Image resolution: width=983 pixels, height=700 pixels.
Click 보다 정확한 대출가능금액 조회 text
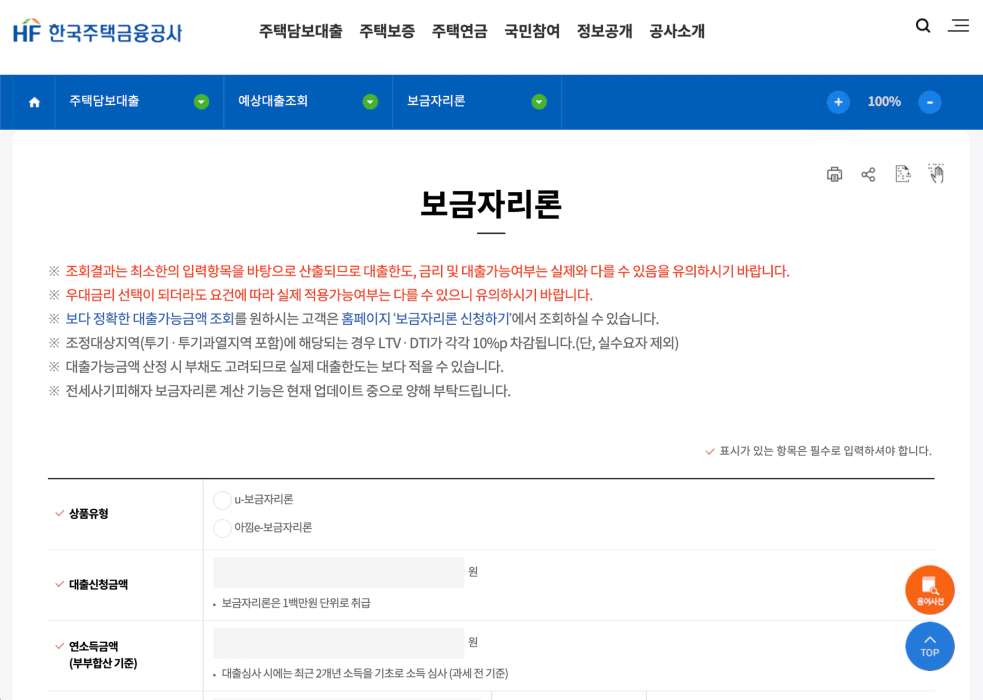(150, 319)
